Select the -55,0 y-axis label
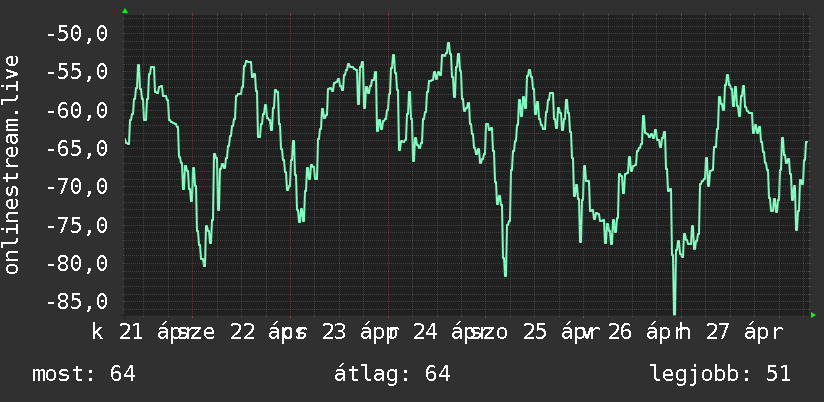 [77, 72]
